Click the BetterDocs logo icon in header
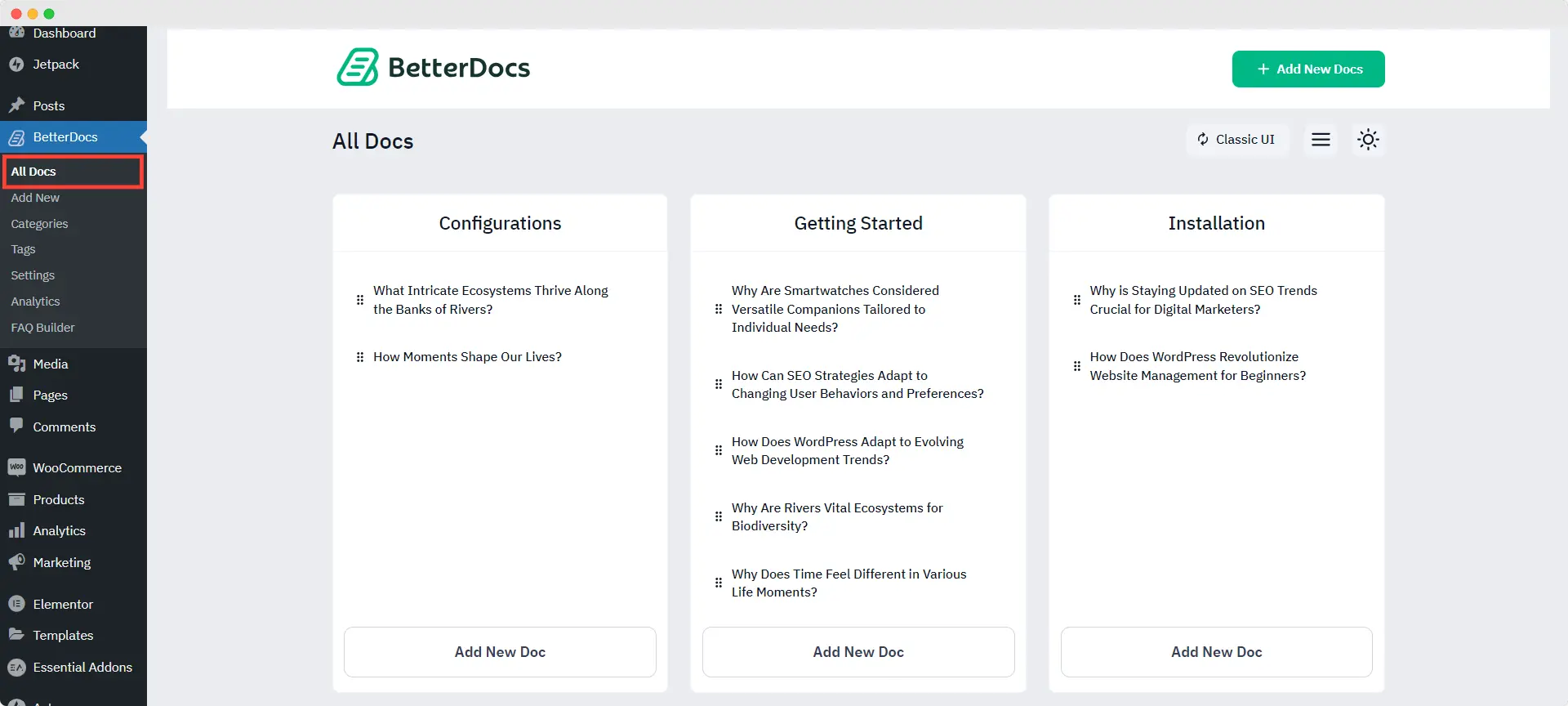The width and height of the screenshot is (1568, 706). (x=358, y=67)
